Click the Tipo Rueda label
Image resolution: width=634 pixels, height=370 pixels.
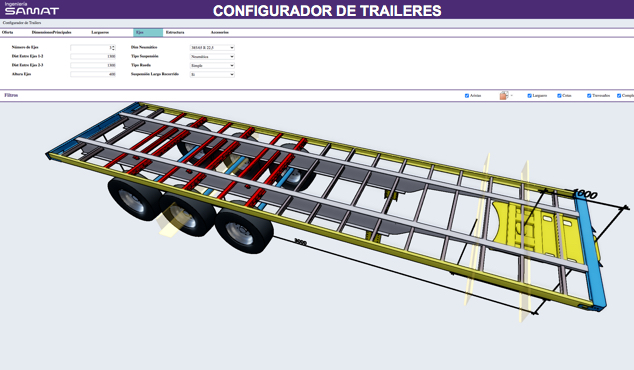(x=141, y=65)
